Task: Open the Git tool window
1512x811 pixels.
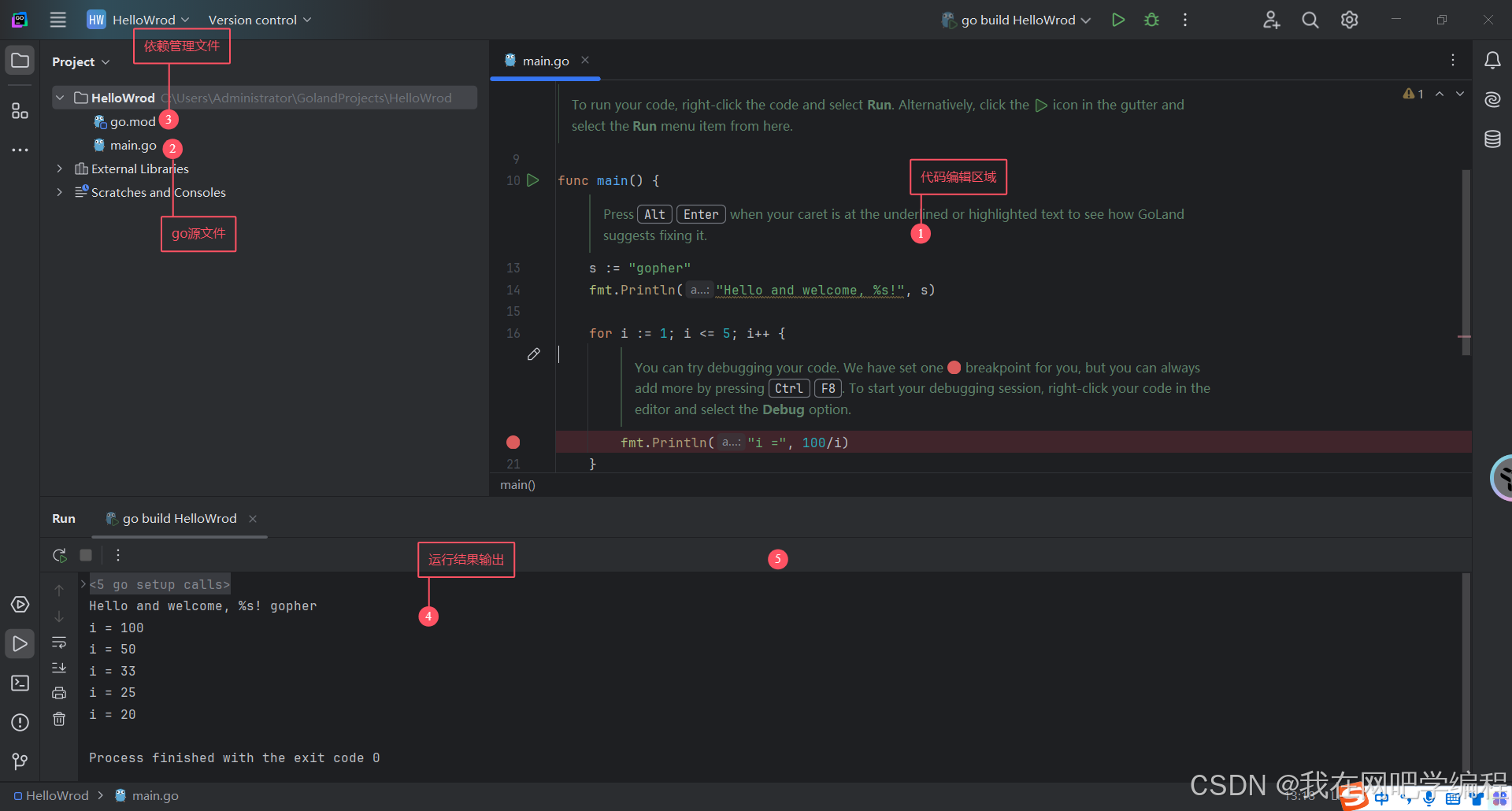Action: [x=20, y=761]
